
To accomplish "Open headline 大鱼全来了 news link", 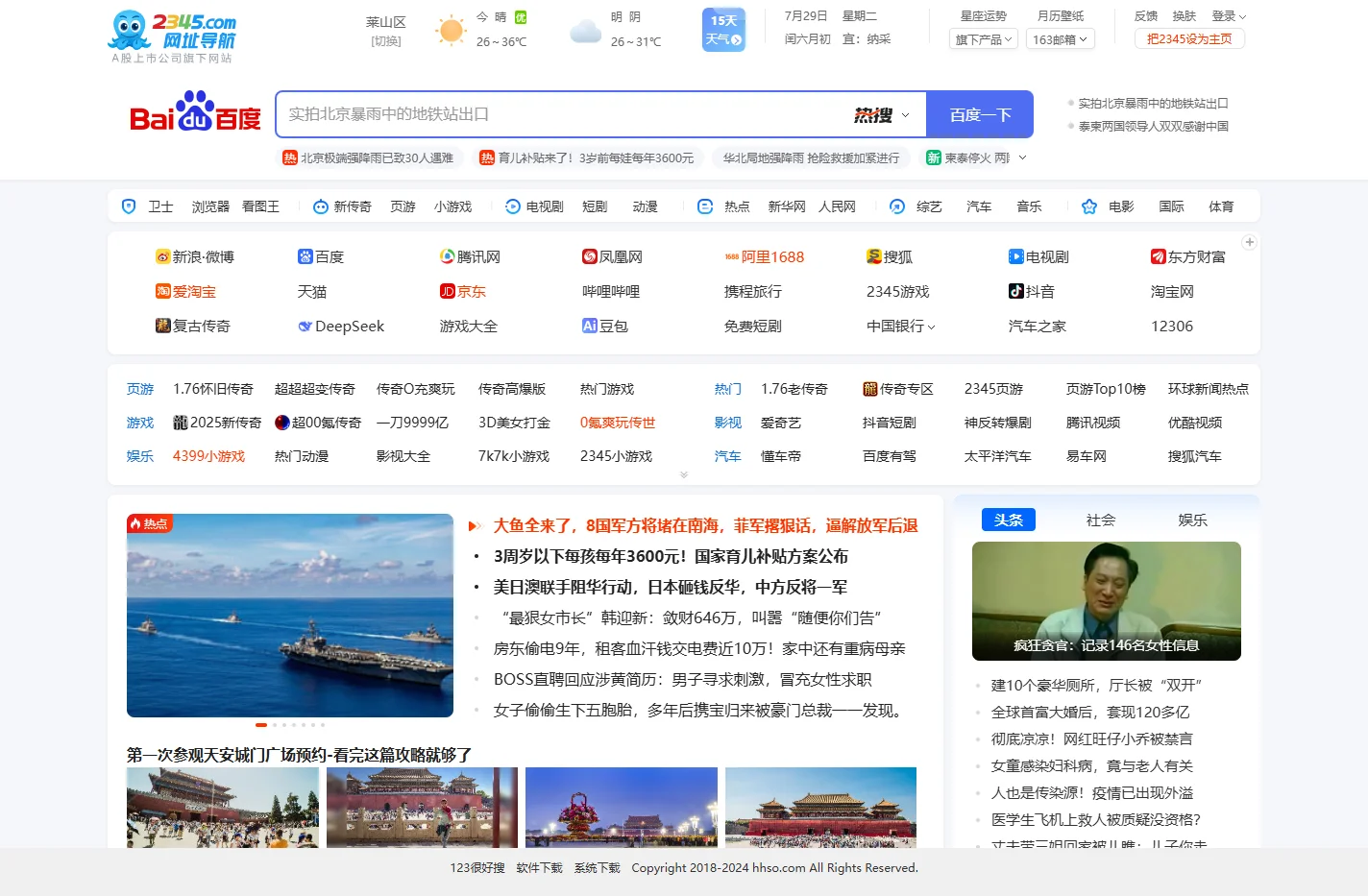I will 705,525.
